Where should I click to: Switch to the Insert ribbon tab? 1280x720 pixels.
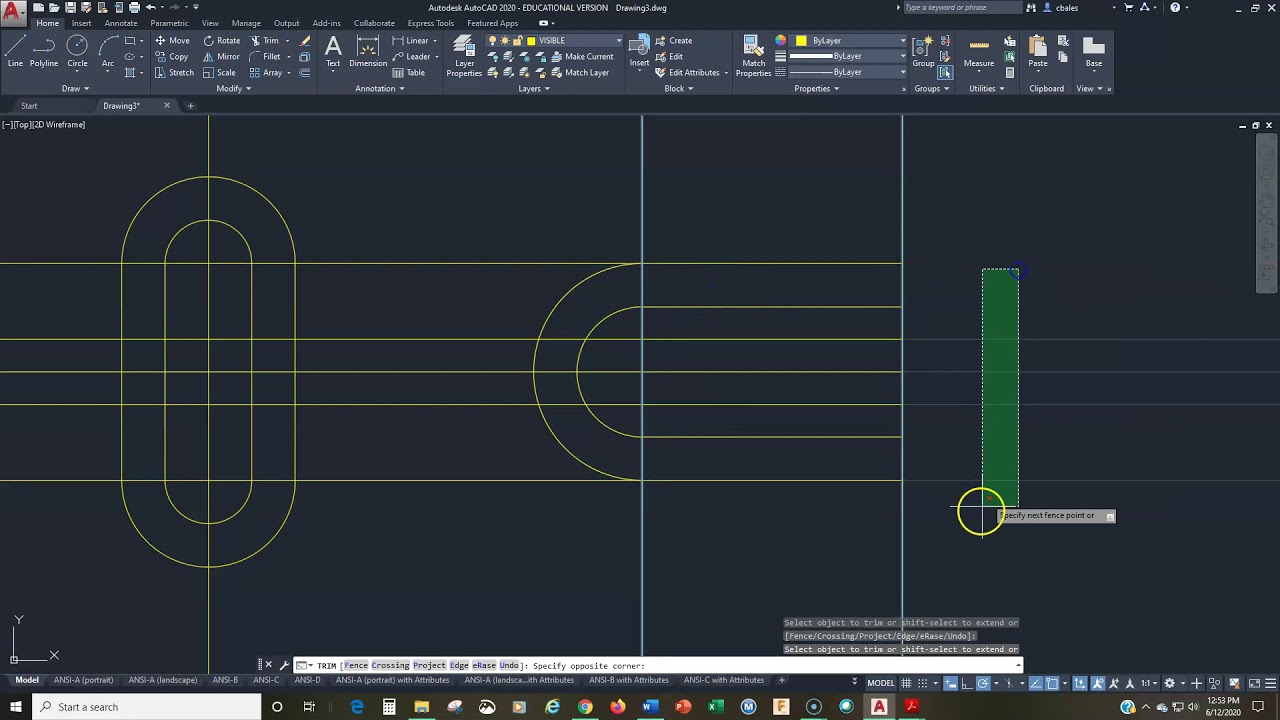[81, 23]
